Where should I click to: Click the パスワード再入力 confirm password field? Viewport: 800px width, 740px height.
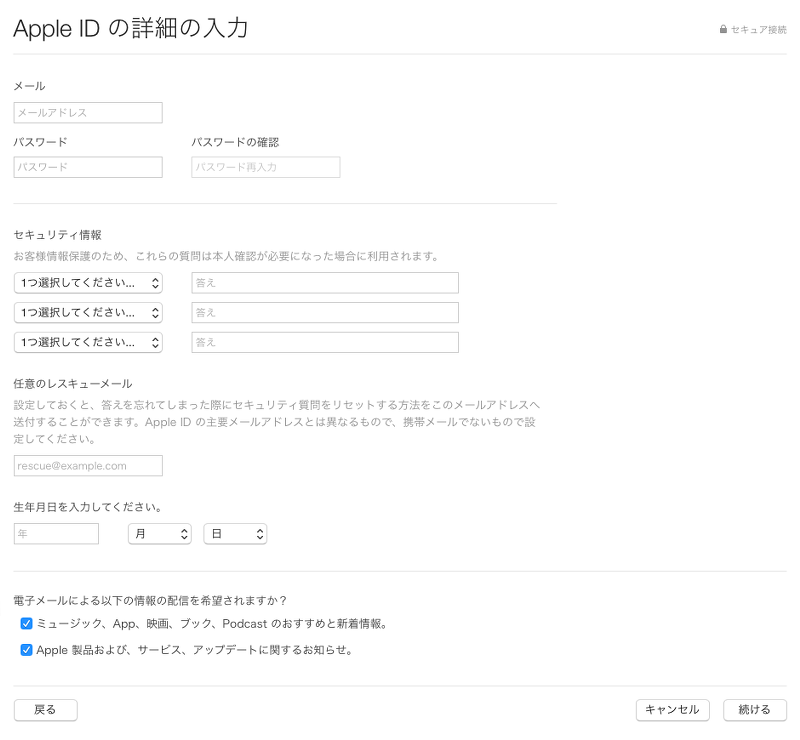click(x=266, y=167)
